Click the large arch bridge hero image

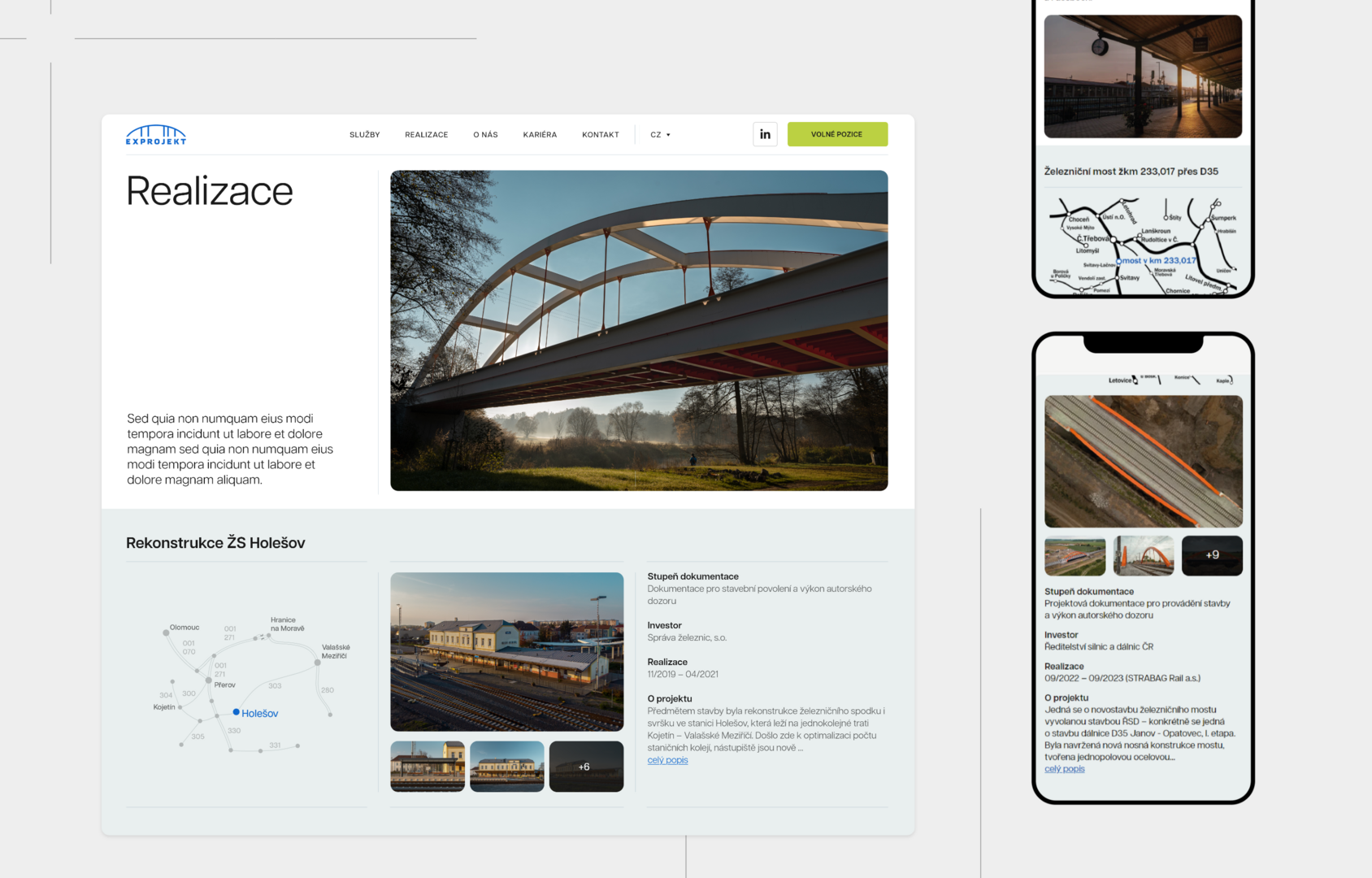pos(639,330)
